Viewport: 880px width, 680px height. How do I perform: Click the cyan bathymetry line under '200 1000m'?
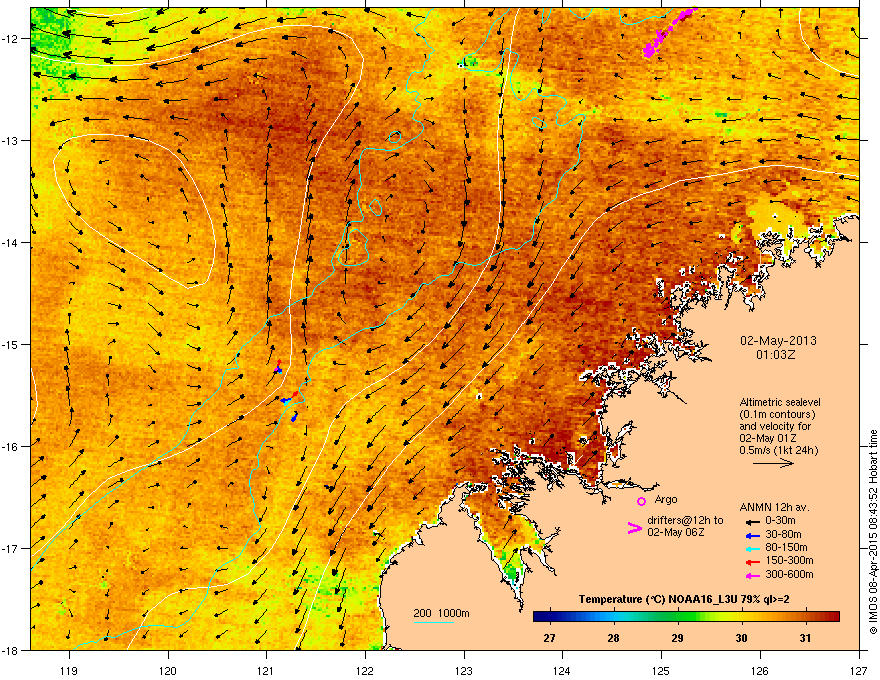pyautogui.click(x=433, y=622)
